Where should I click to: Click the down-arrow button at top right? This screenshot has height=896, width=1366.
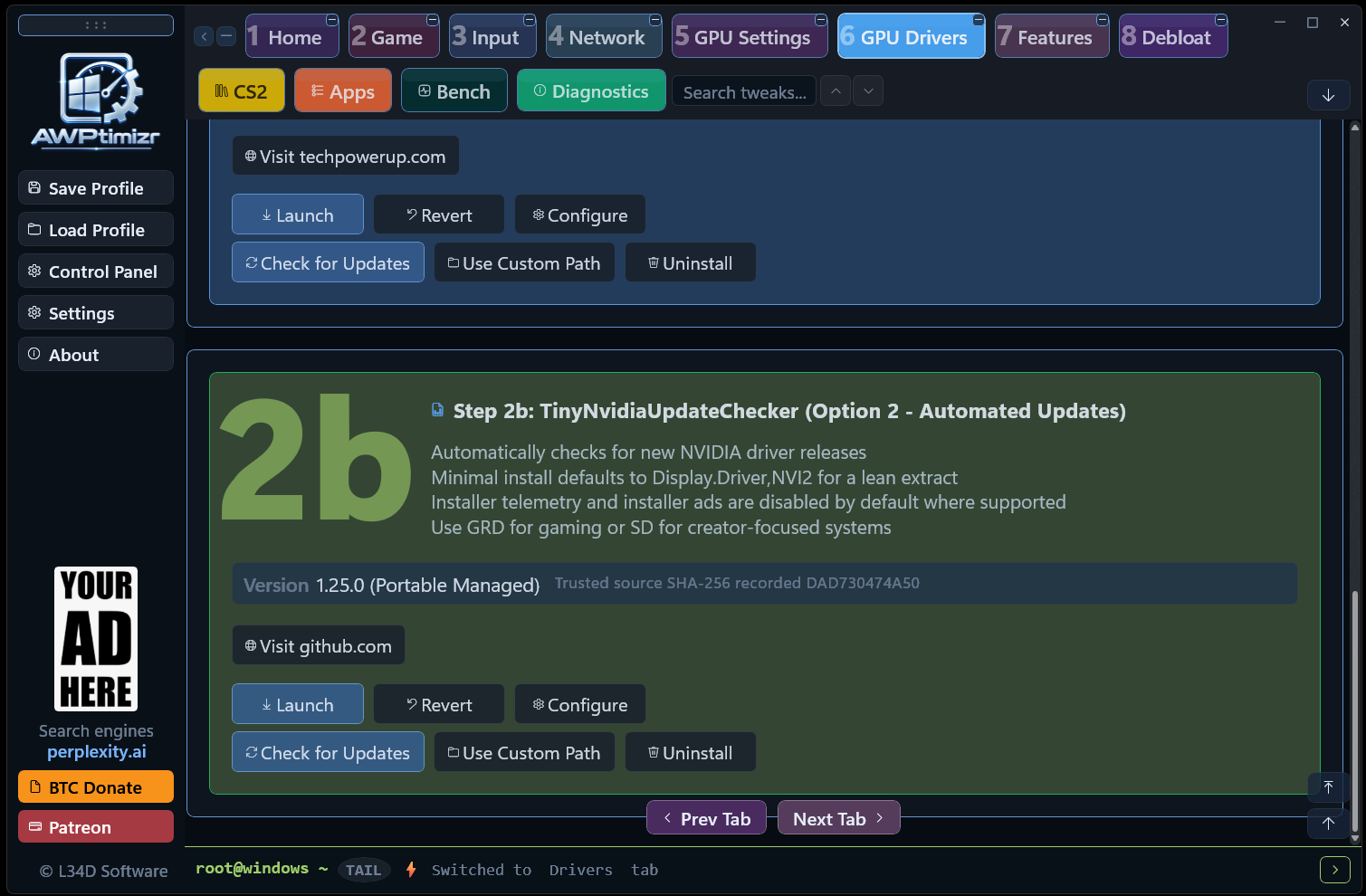1328,95
